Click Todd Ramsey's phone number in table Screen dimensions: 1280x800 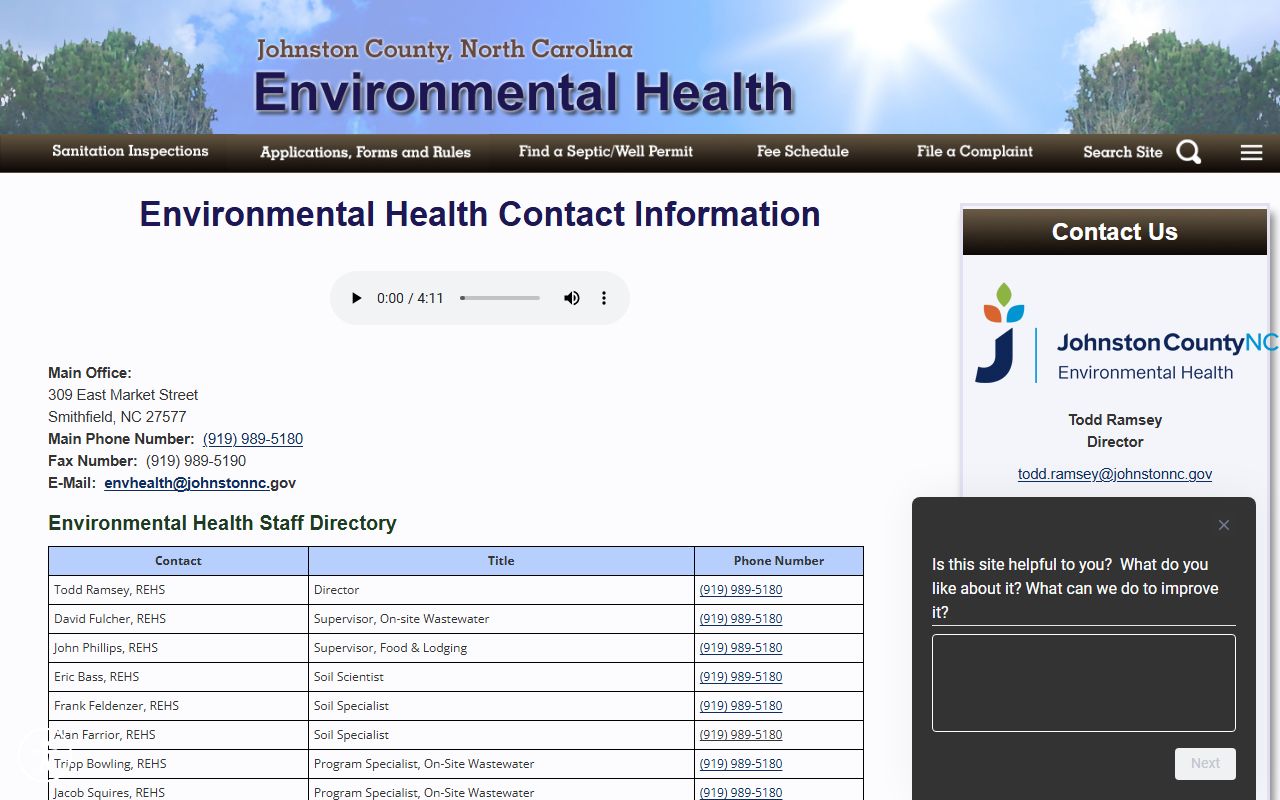click(x=741, y=590)
